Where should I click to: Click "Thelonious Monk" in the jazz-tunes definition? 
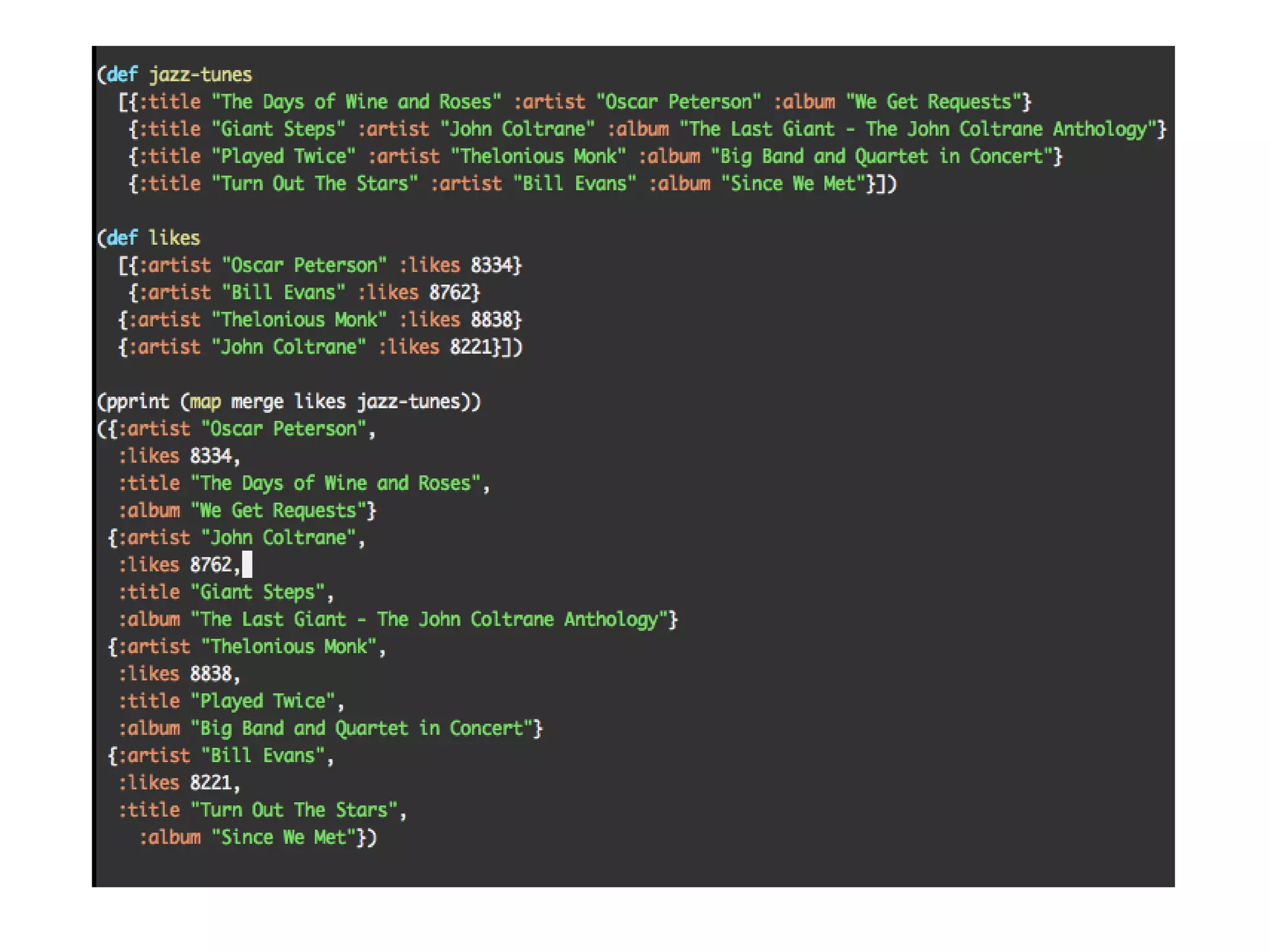[538, 156]
